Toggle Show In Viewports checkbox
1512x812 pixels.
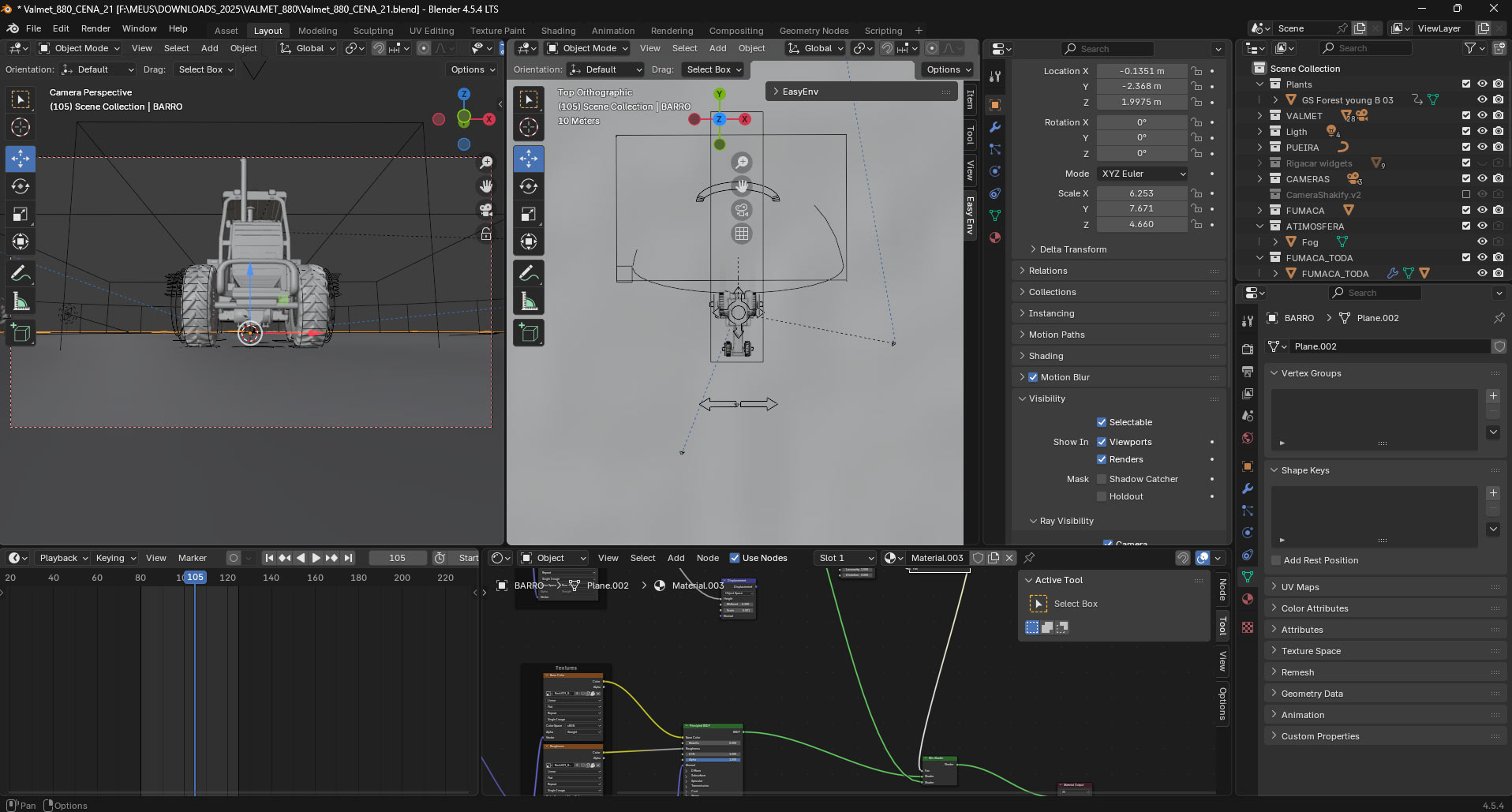tap(1102, 442)
